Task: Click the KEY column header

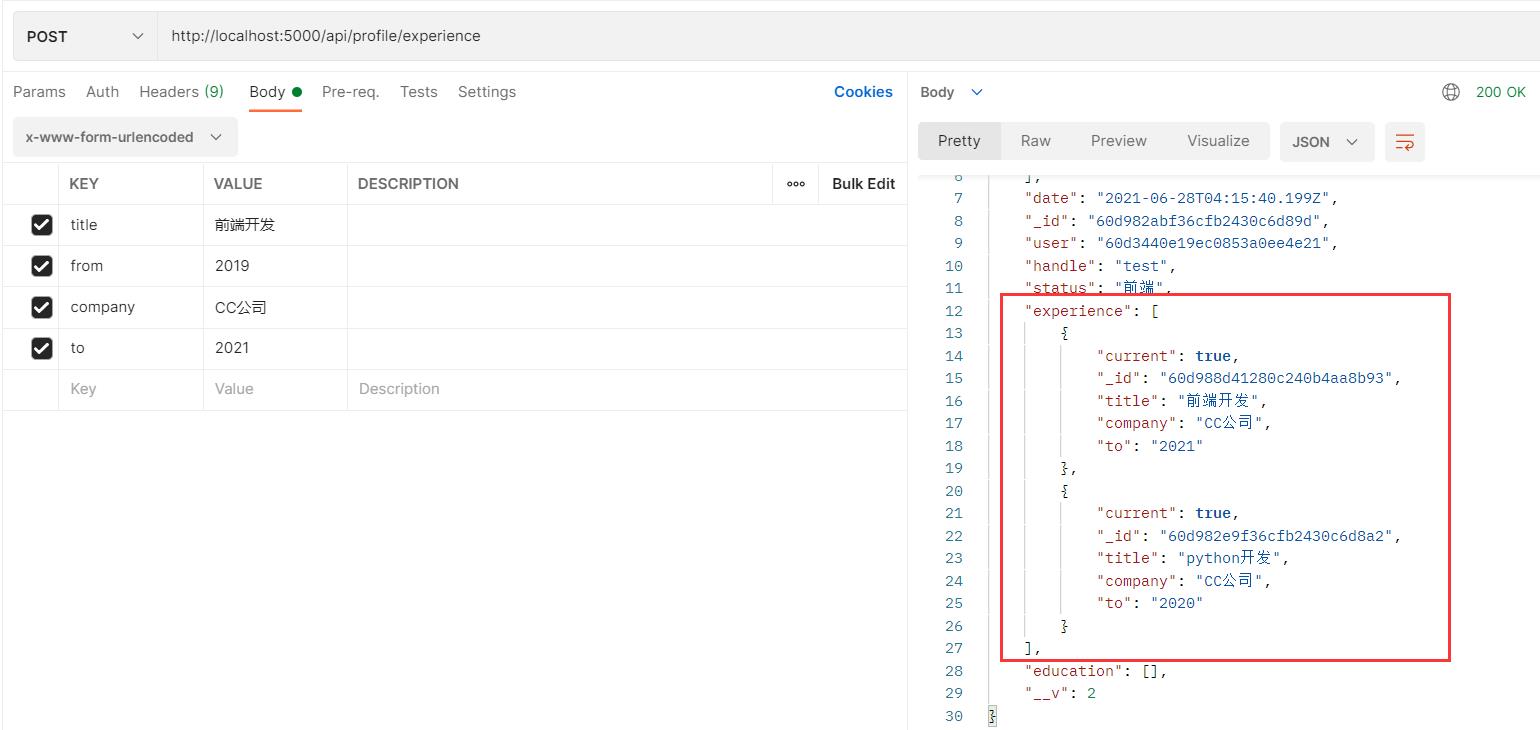Action: pyautogui.click(x=84, y=184)
